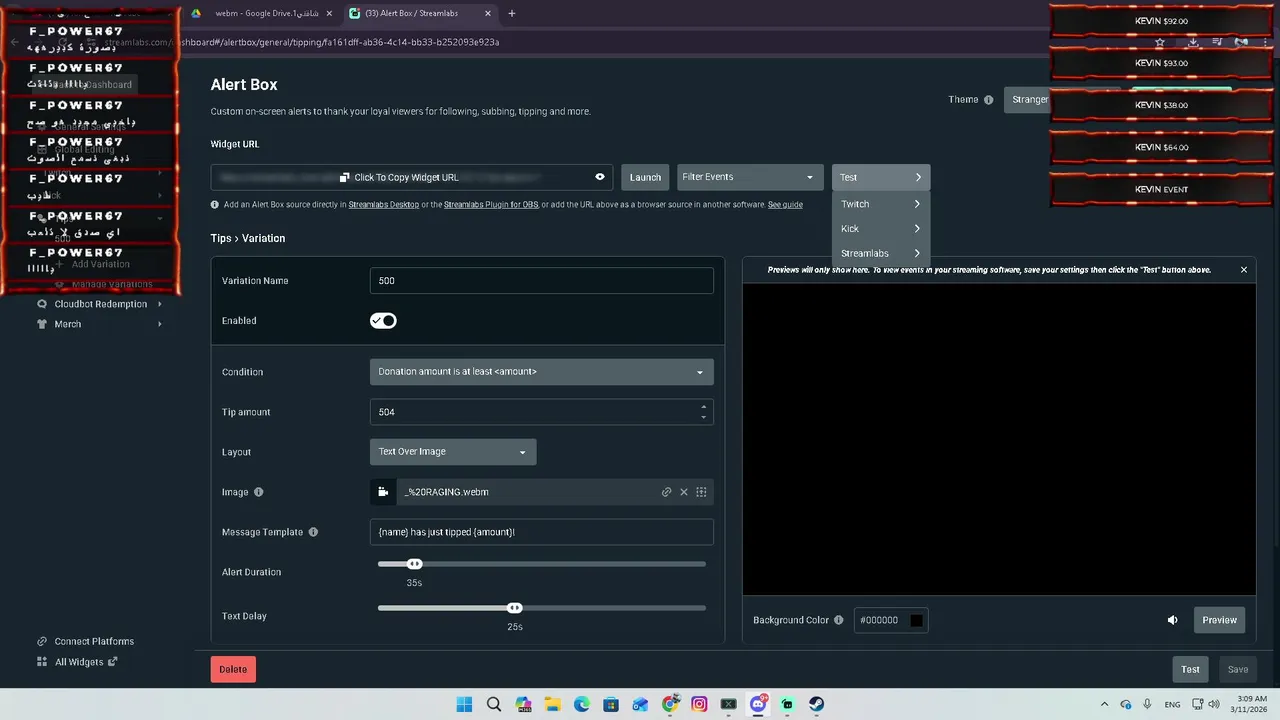Remove the _%20RAGING.webm media file

[x=684, y=492]
